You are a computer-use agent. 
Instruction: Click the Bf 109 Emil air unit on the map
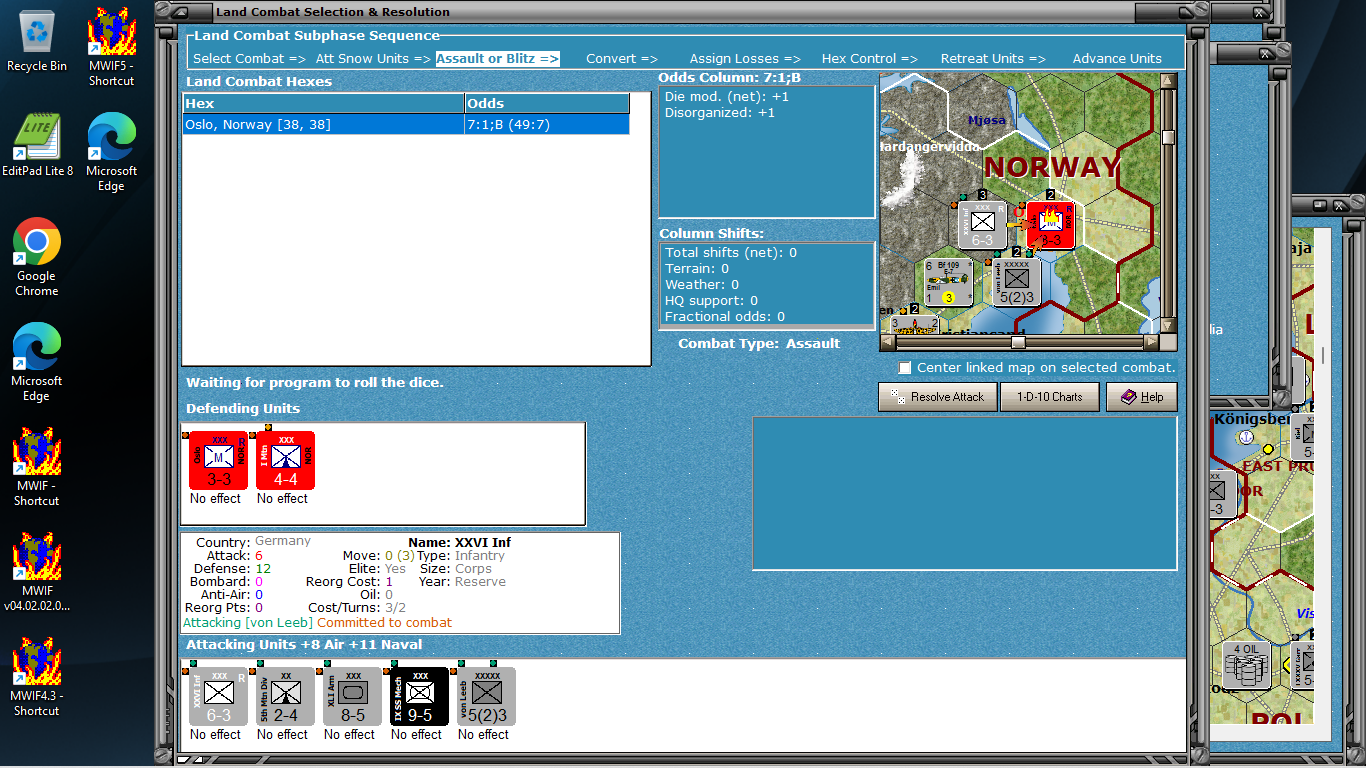pos(948,282)
